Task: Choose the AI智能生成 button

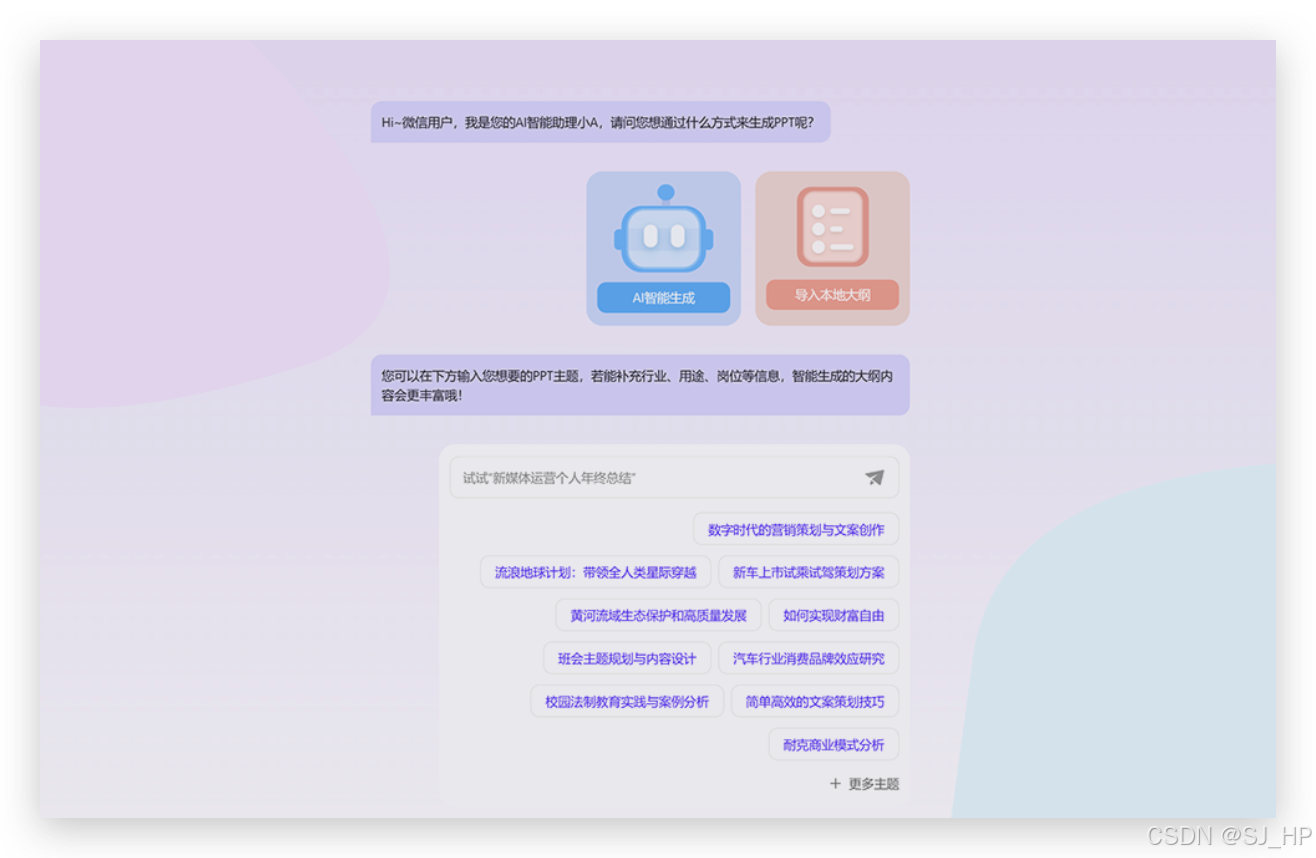Action: point(663,298)
